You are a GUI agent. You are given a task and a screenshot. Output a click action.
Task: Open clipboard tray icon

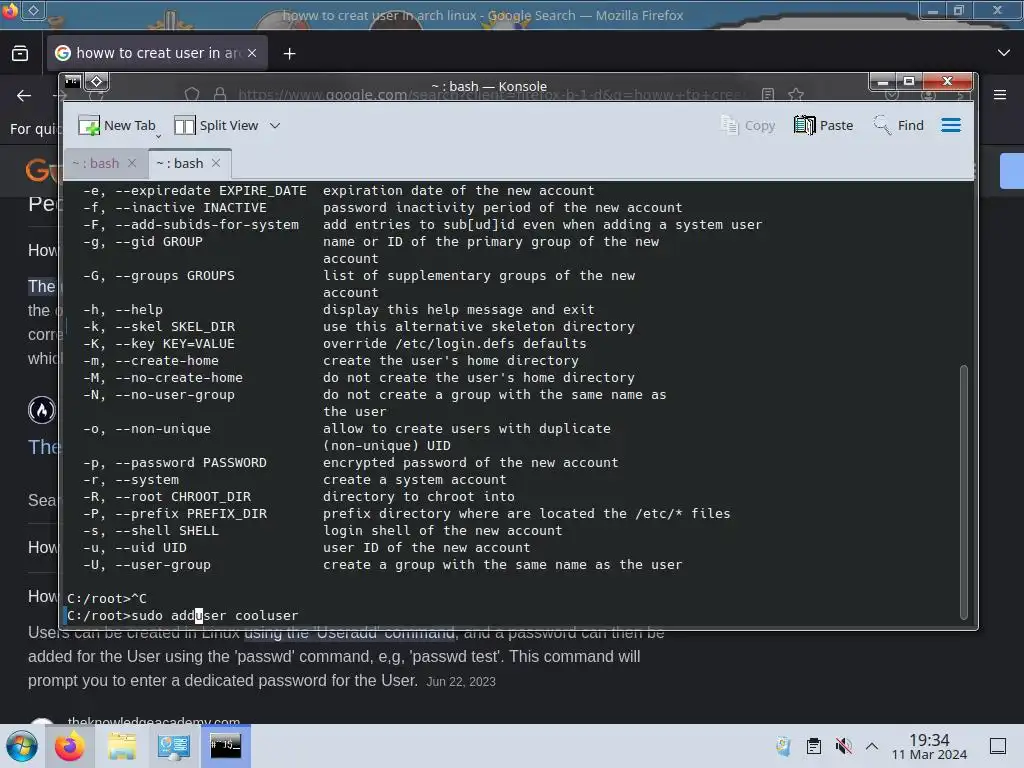pos(814,746)
